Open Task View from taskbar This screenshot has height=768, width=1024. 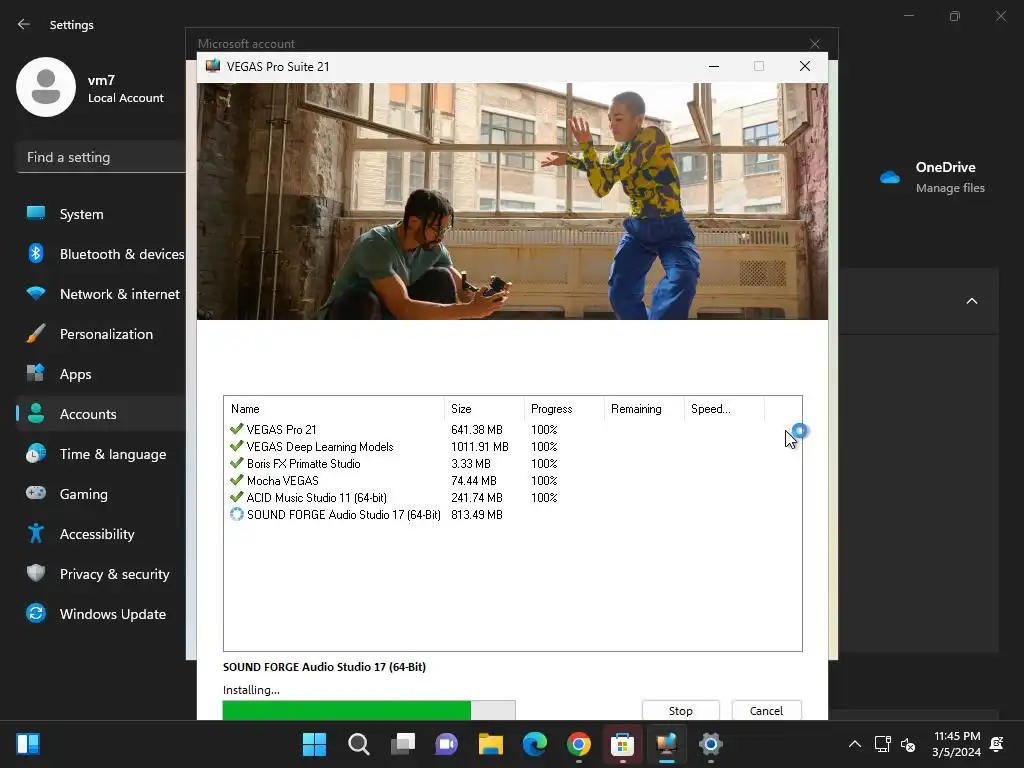click(403, 744)
